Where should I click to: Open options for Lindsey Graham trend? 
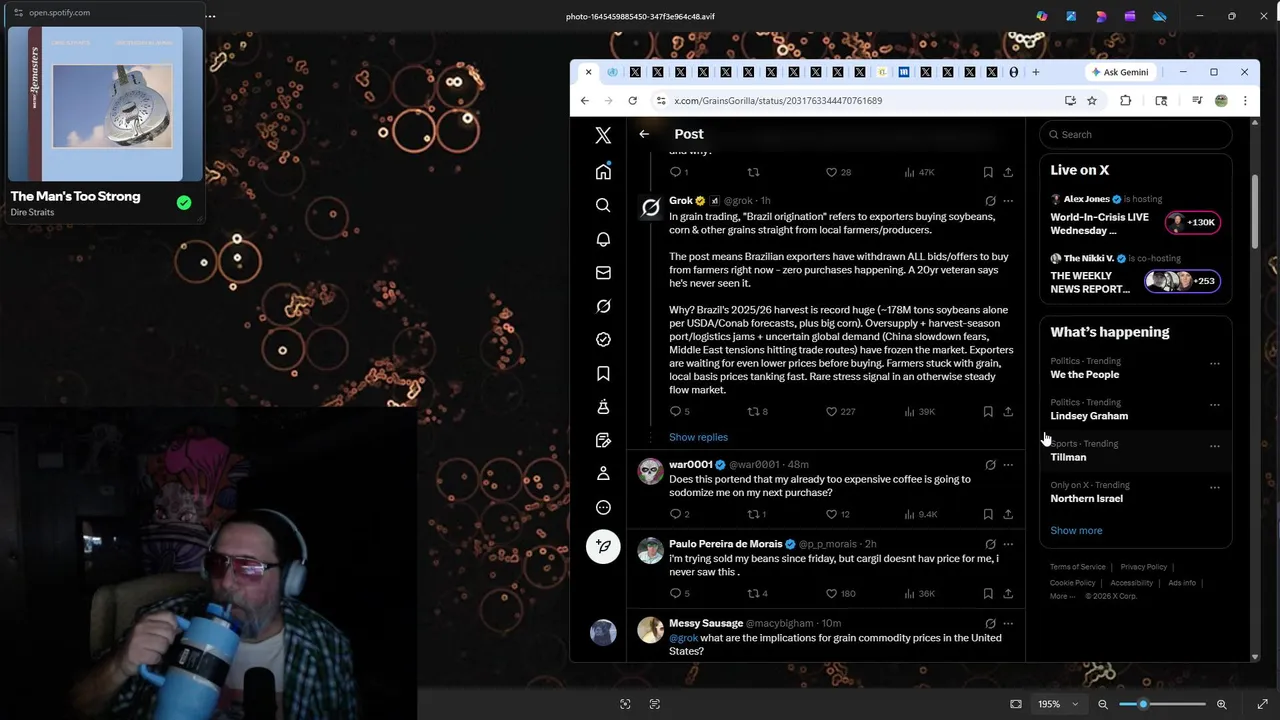(1215, 405)
